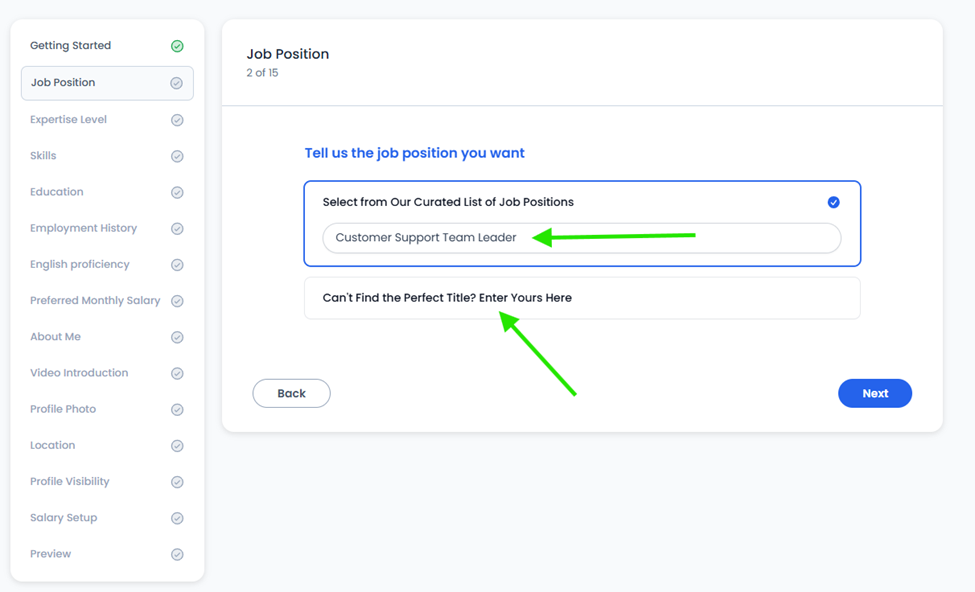
Task: Open the Customer Support Team Leader dropdown
Action: pos(582,238)
